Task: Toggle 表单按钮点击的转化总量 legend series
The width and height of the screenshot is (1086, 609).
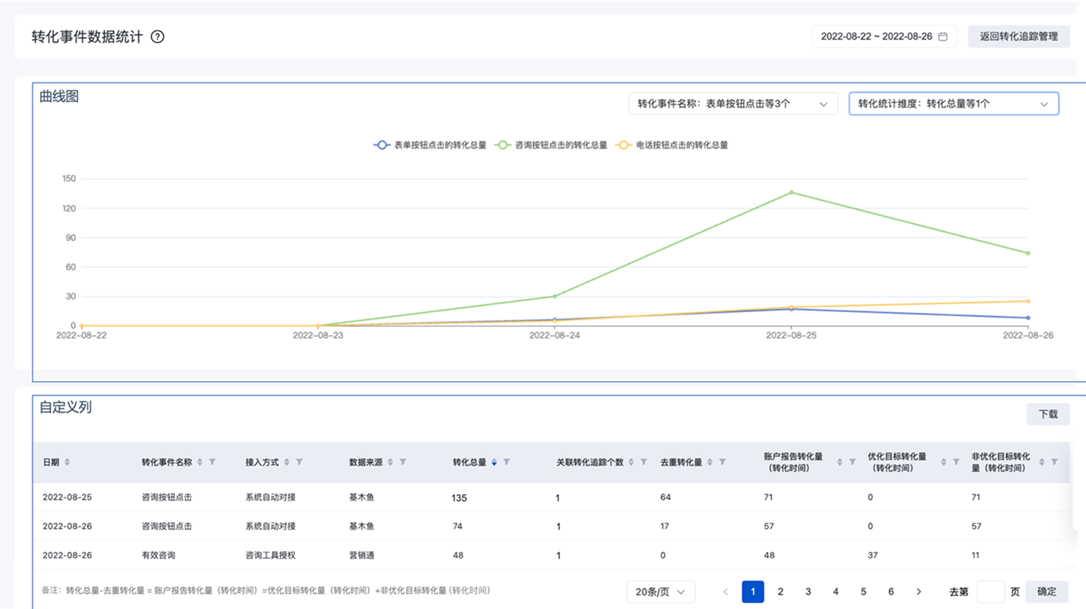Action: point(430,145)
